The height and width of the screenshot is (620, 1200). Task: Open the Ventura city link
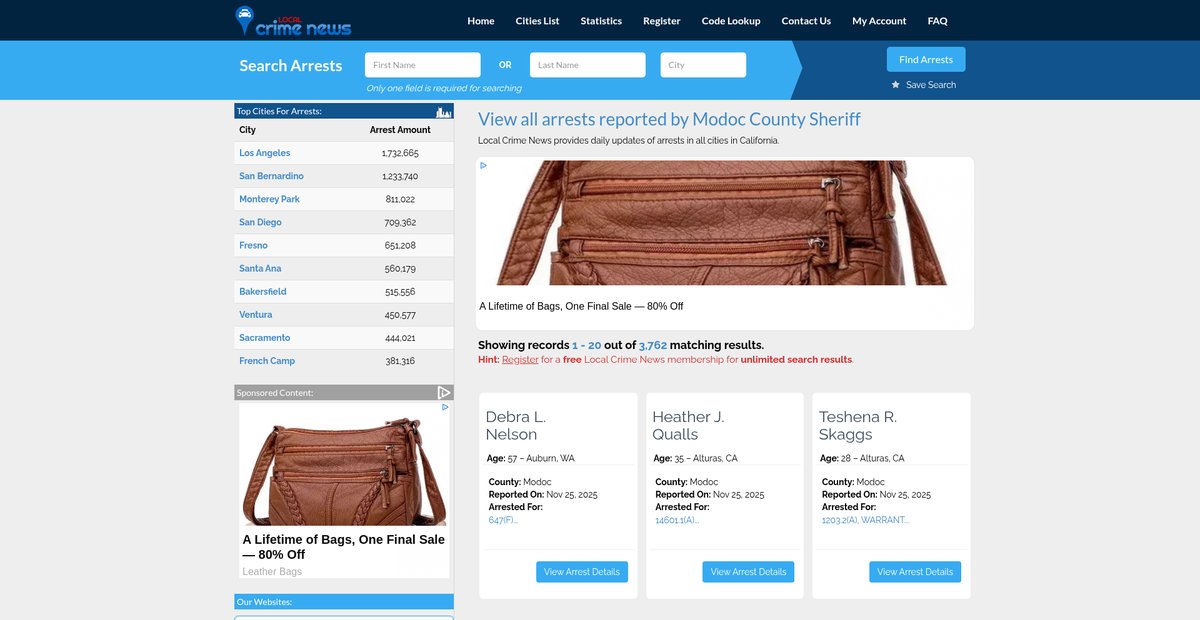pos(256,314)
